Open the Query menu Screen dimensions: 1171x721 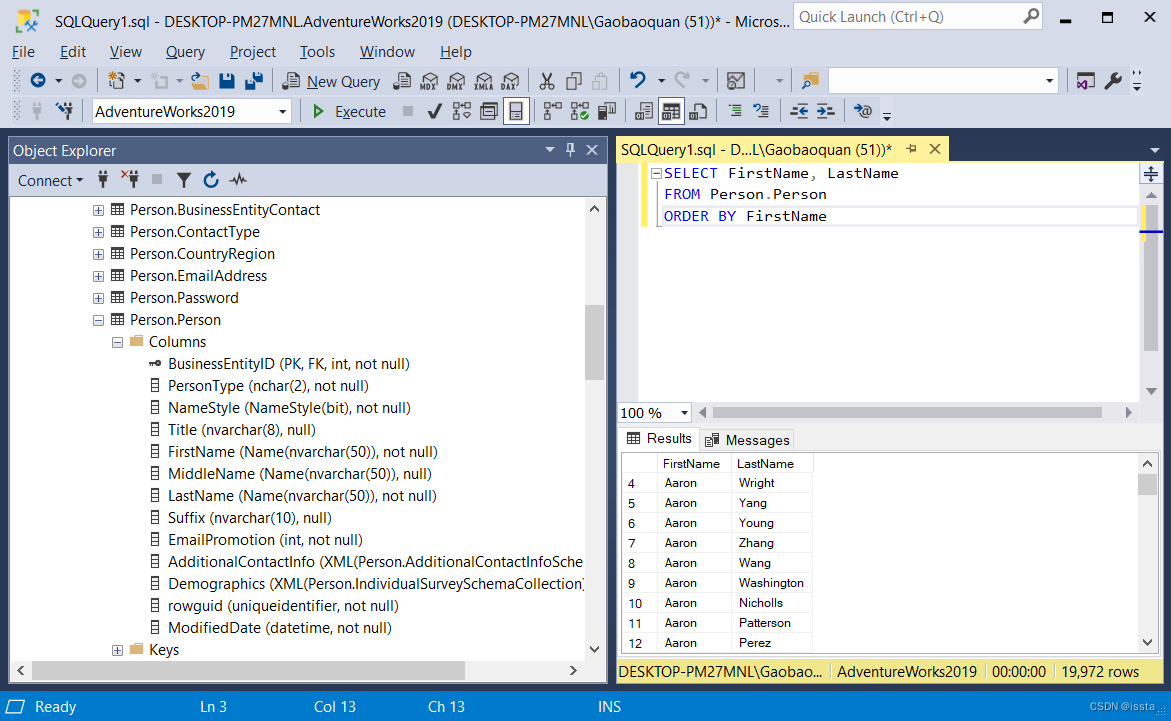[x=185, y=51]
